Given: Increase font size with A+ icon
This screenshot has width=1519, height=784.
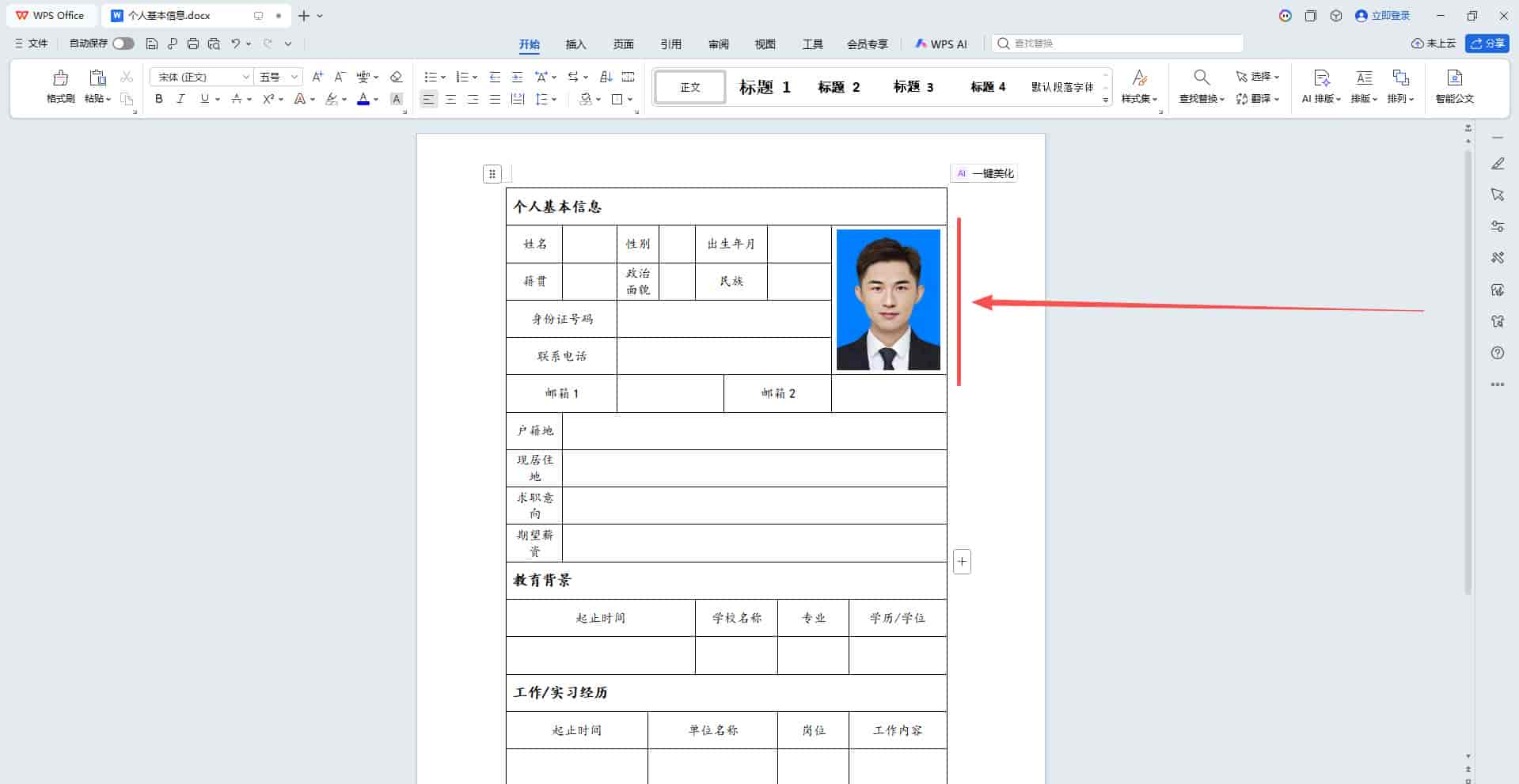Looking at the screenshot, I should [317, 77].
